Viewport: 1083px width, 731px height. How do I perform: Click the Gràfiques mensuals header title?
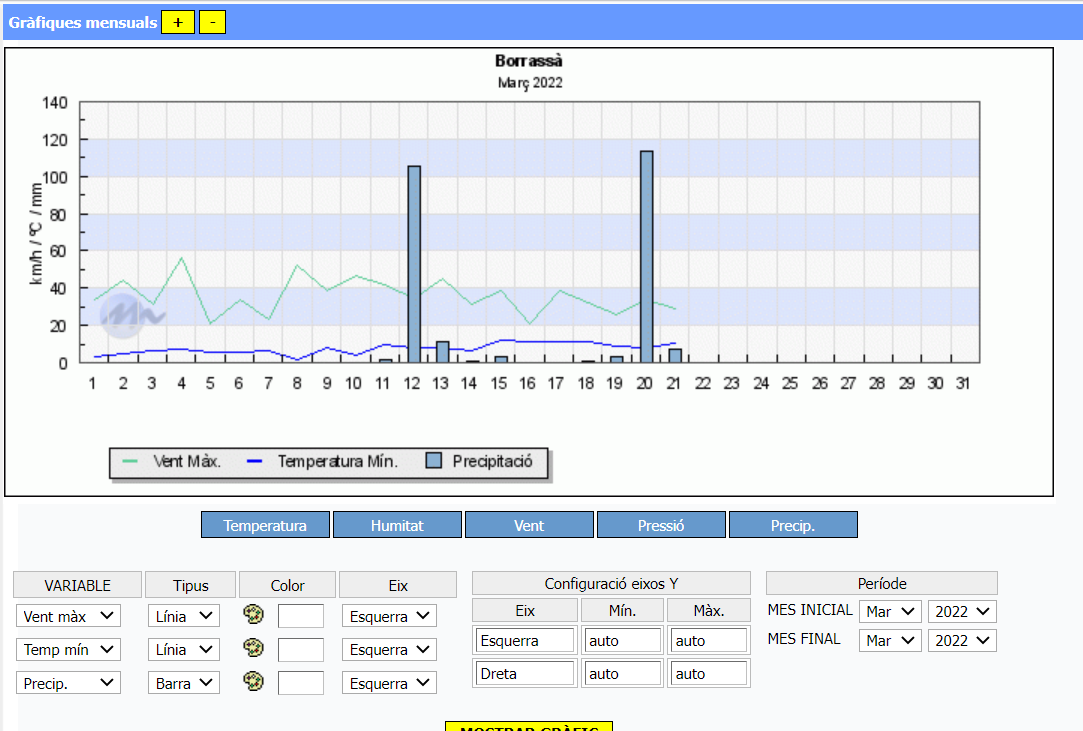pos(83,22)
